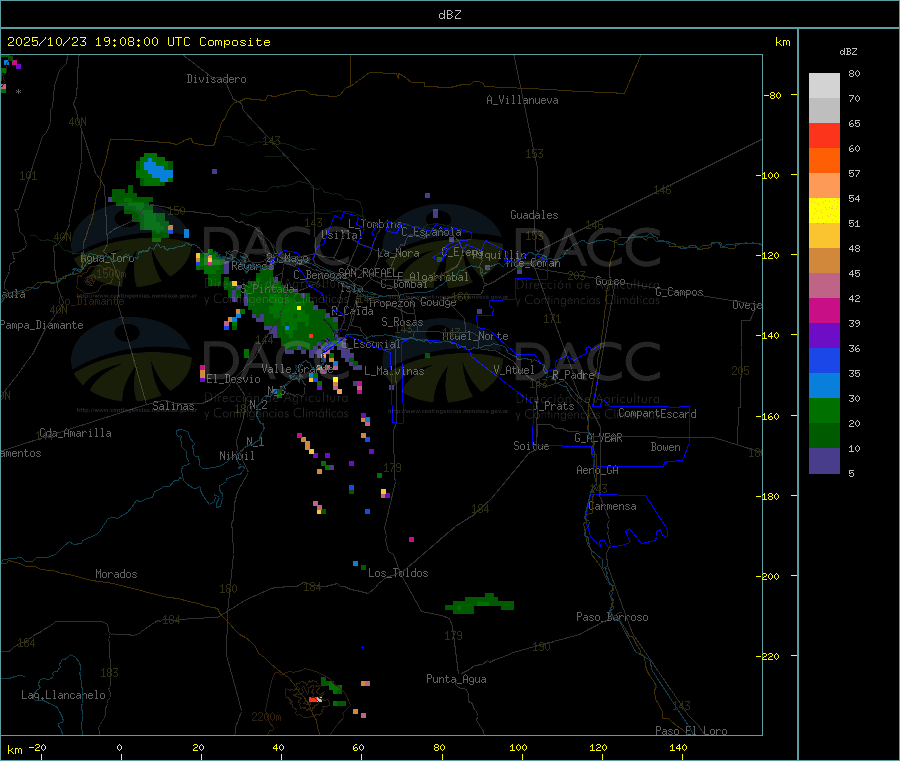Viewport: 900px width, 761px height.
Task: Click the 0 tick on the horizontal axis
Action: [119, 747]
